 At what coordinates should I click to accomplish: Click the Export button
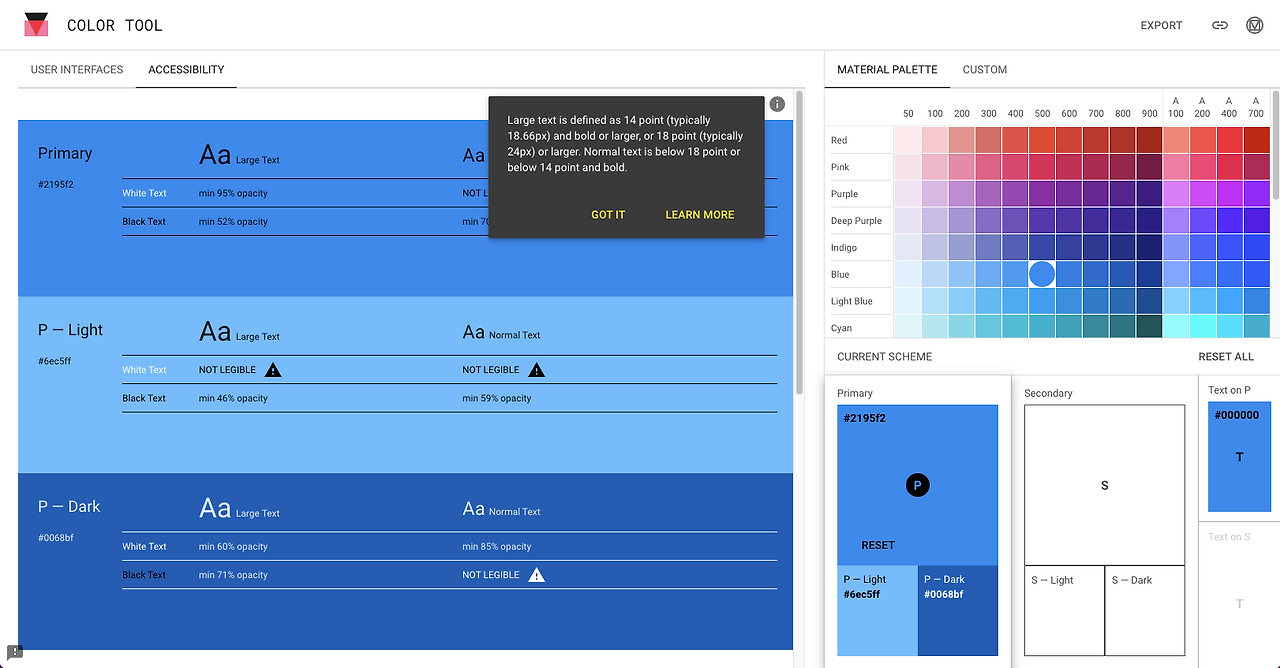[1161, 25]
